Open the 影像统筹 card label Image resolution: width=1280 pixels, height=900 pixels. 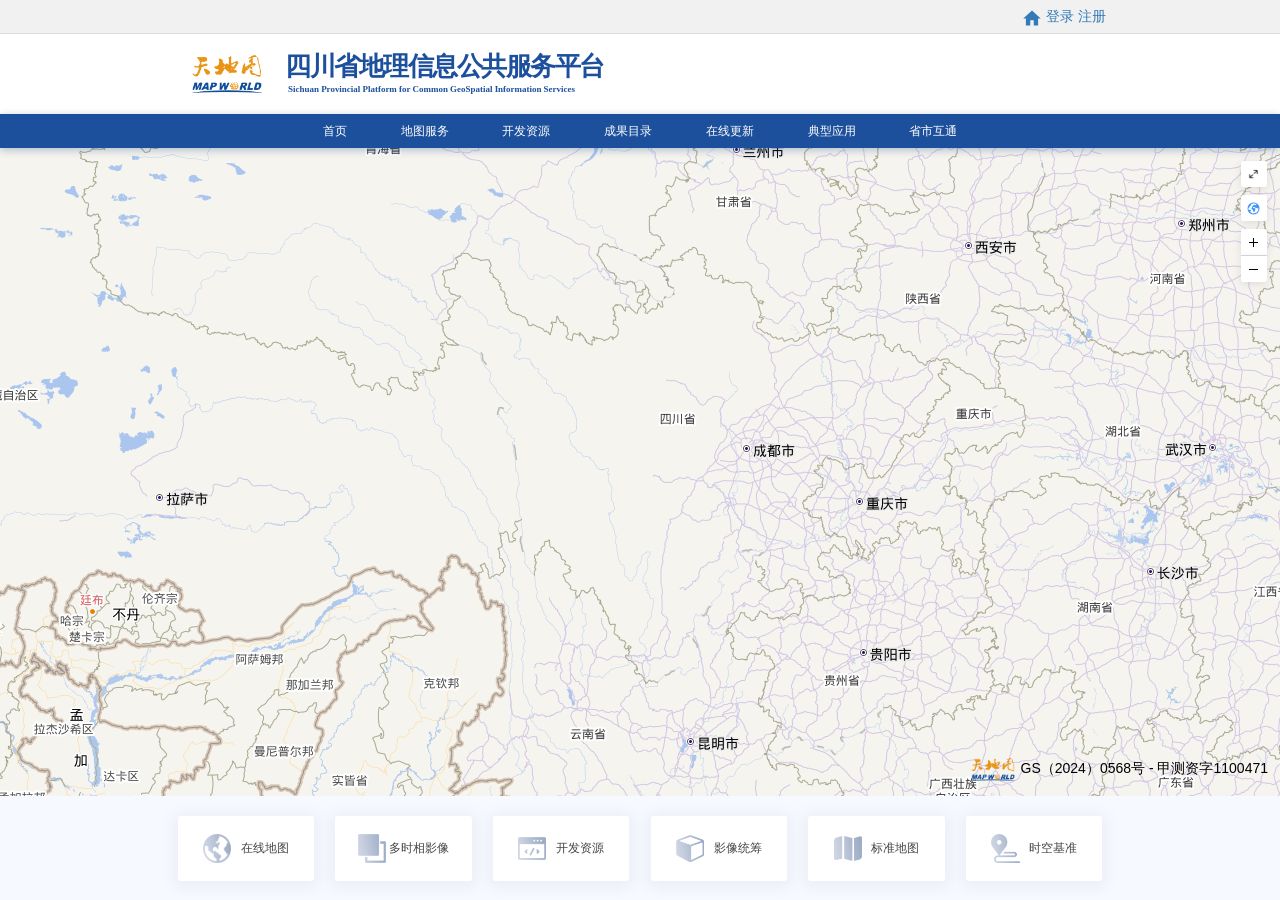coord(738,848)
